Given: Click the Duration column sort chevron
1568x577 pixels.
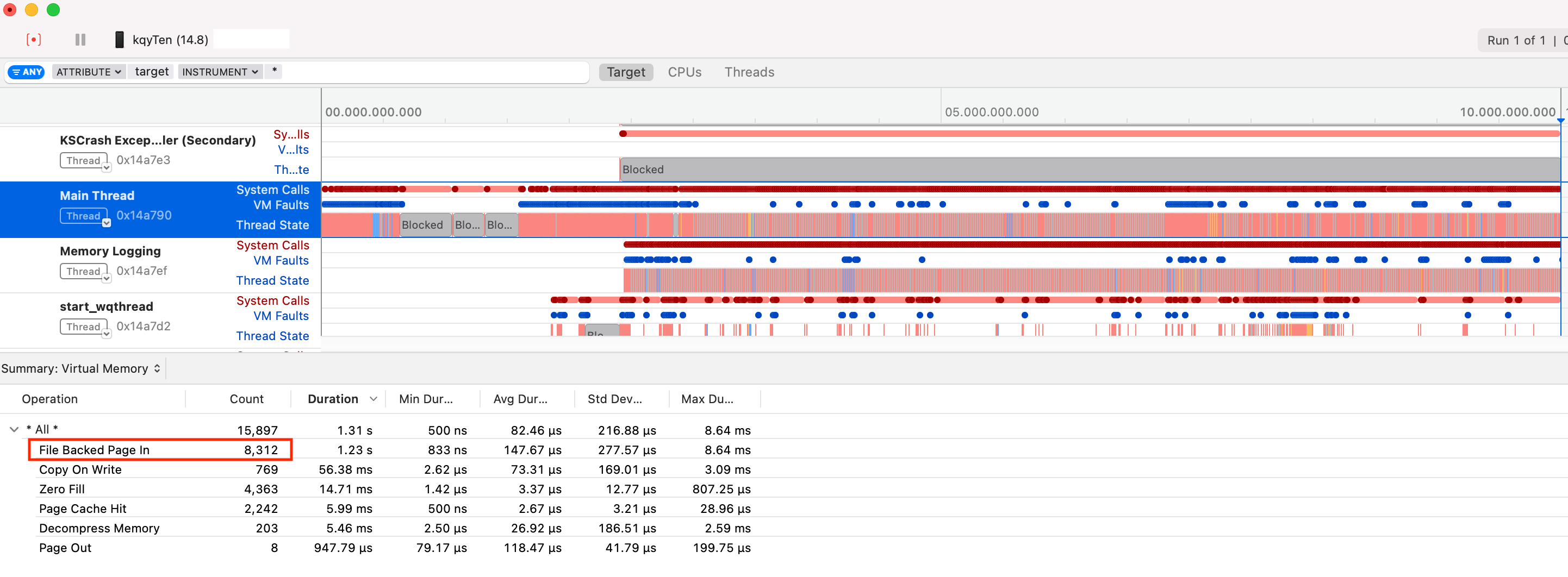Looking at the screenshot, I should pyautogui.click(x=373, y=399).
